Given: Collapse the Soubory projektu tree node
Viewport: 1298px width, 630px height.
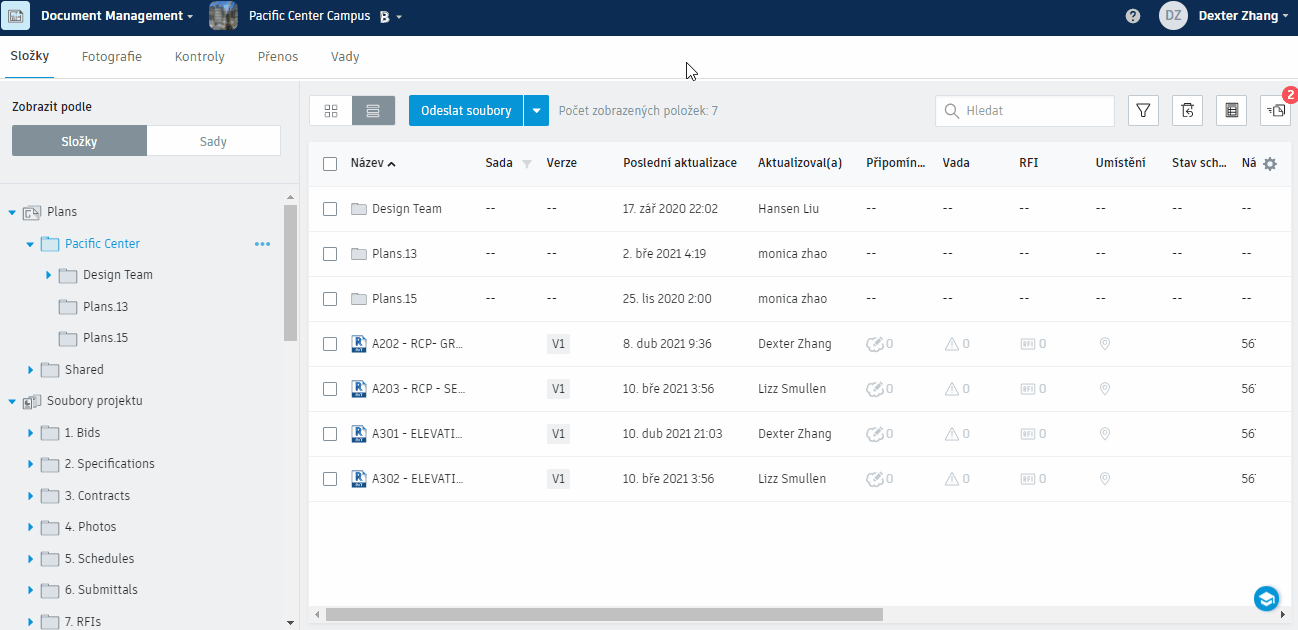Looking at the screenshot, I should [12, 401].
